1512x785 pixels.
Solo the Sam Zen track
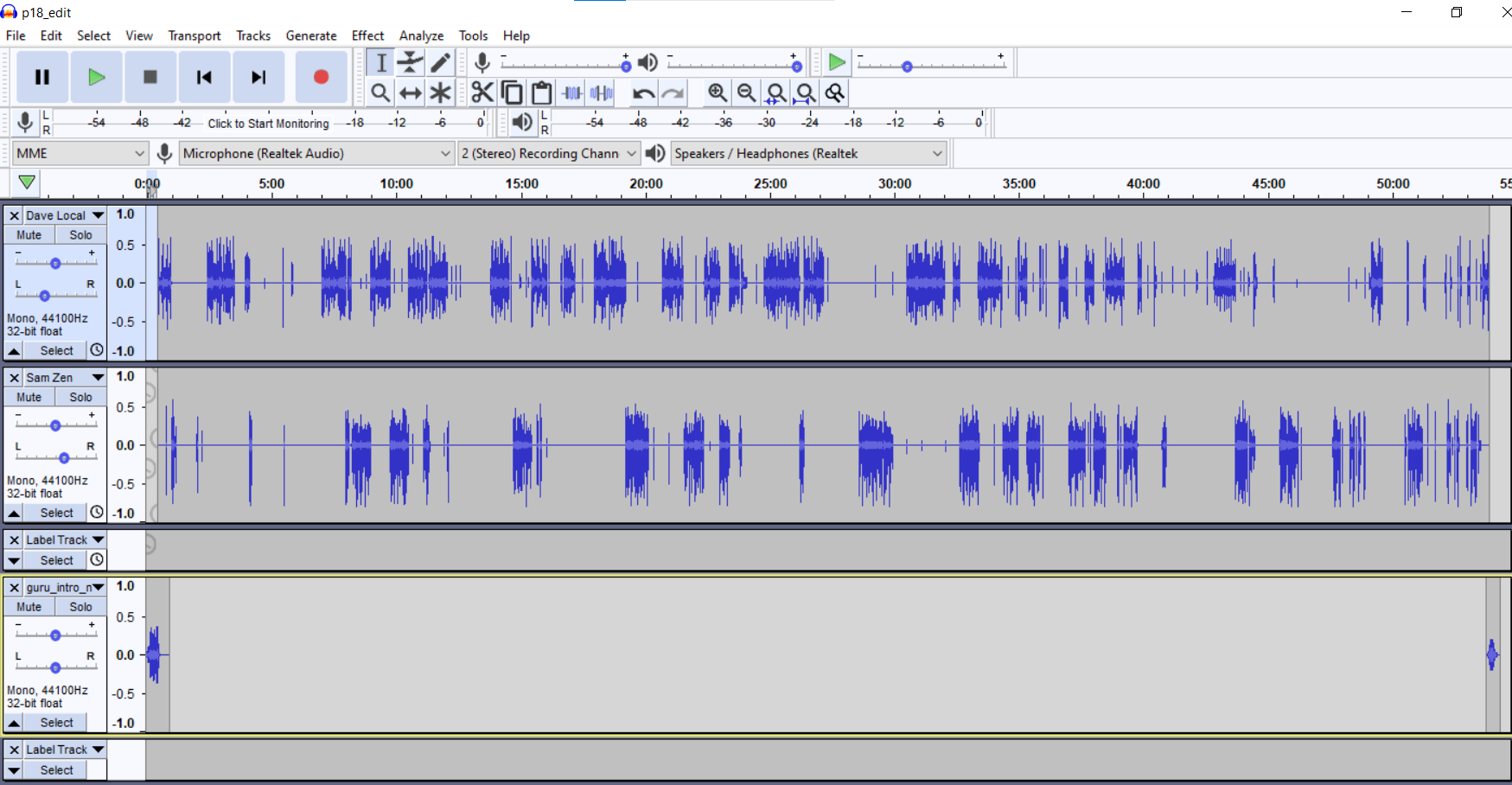(80, 397)
